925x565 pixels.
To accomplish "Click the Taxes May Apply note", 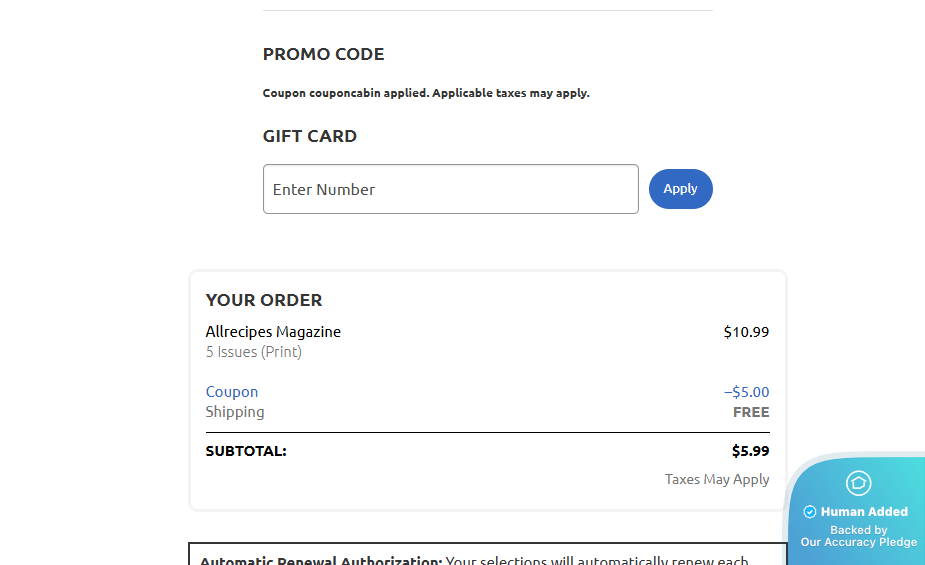I will coord(717,479).
